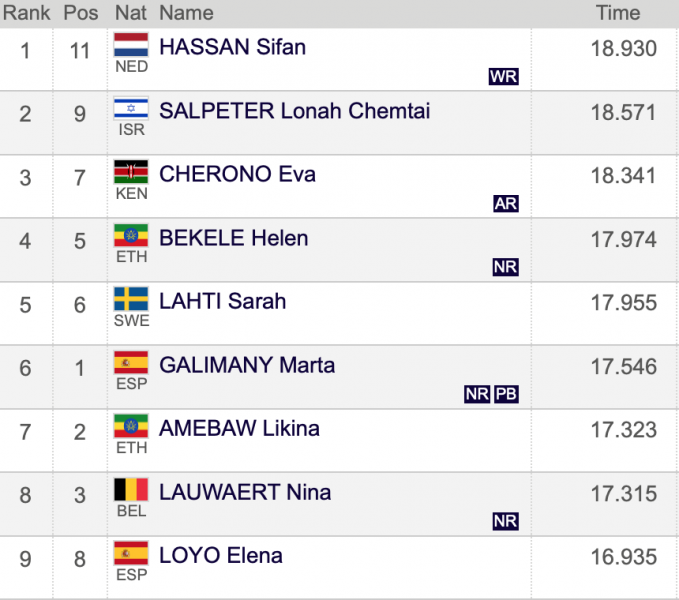
Task: Sort by the Rank column header
Action: click(x=26, y=13)
